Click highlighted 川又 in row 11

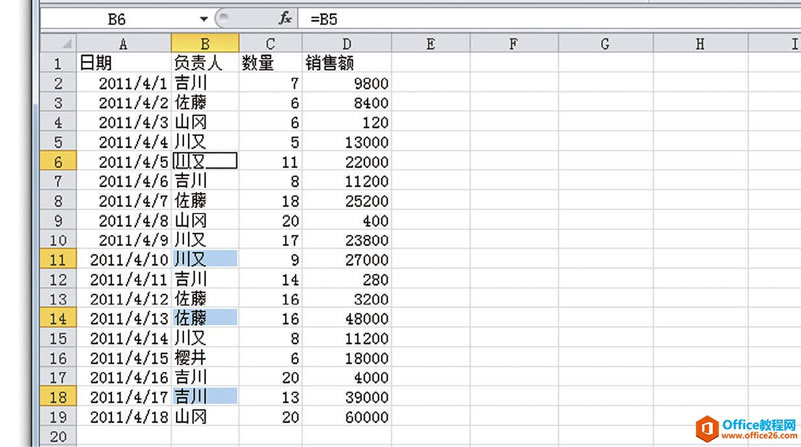coord(205,260)
